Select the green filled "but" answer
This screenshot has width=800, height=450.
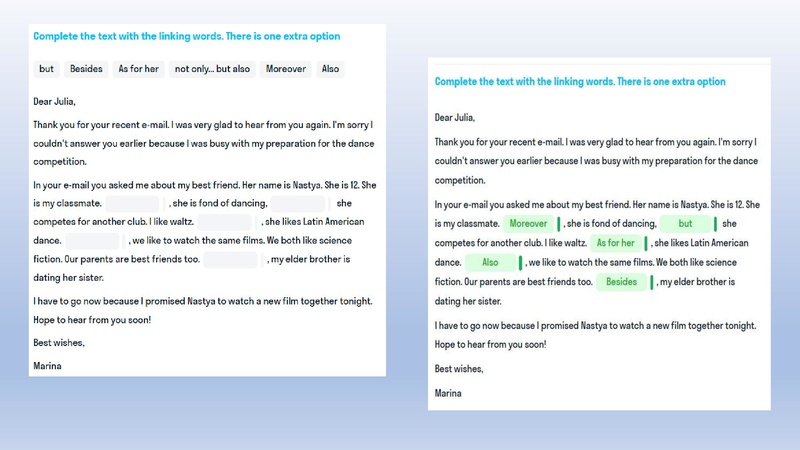point(685,224)
